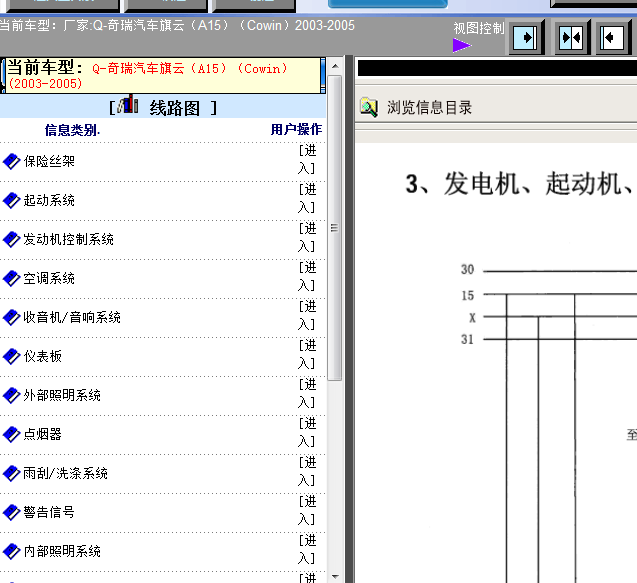
Task: Select the 保险丝架 category text
Action: click(x=49, y=161)
